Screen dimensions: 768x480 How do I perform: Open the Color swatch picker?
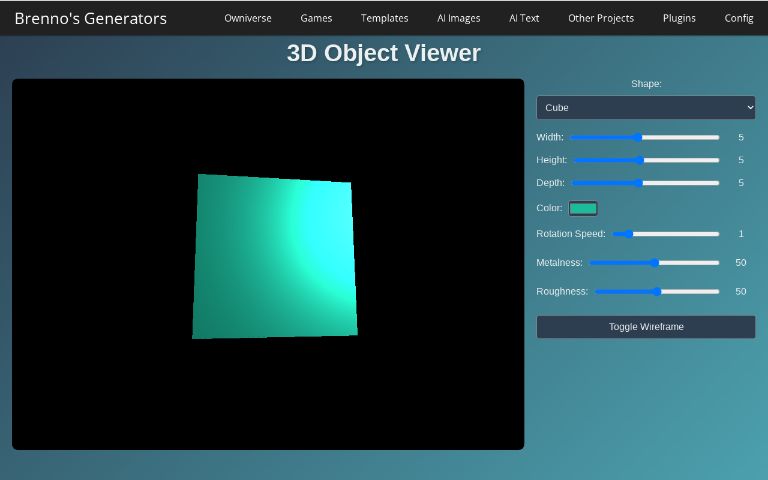pos(582,208)
